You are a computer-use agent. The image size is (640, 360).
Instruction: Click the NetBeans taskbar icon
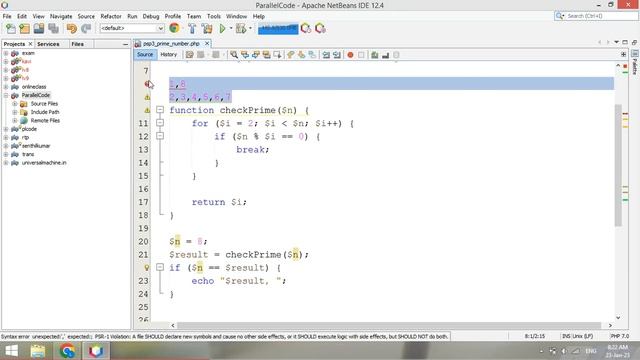(96, 351)
